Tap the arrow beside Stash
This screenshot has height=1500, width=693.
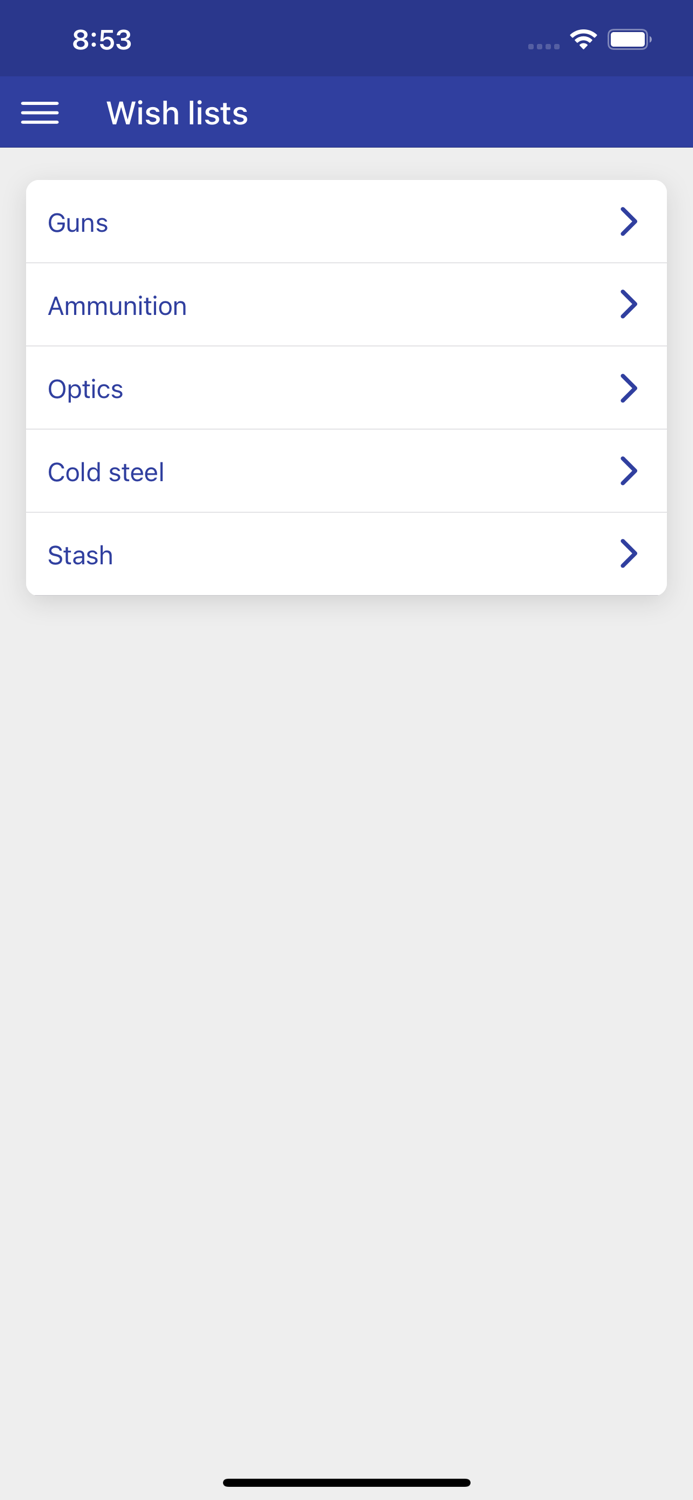pyautogui.click(x=628, y=554)
